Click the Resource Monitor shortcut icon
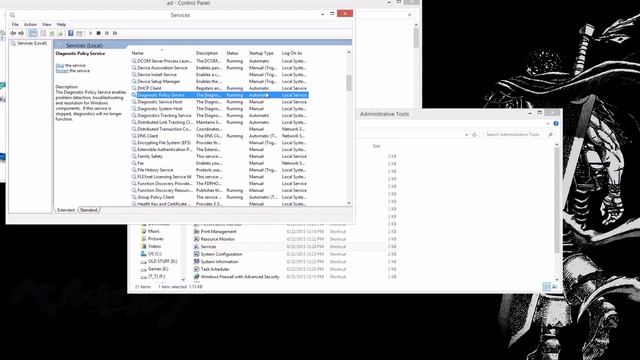 (x=196, y=239)
